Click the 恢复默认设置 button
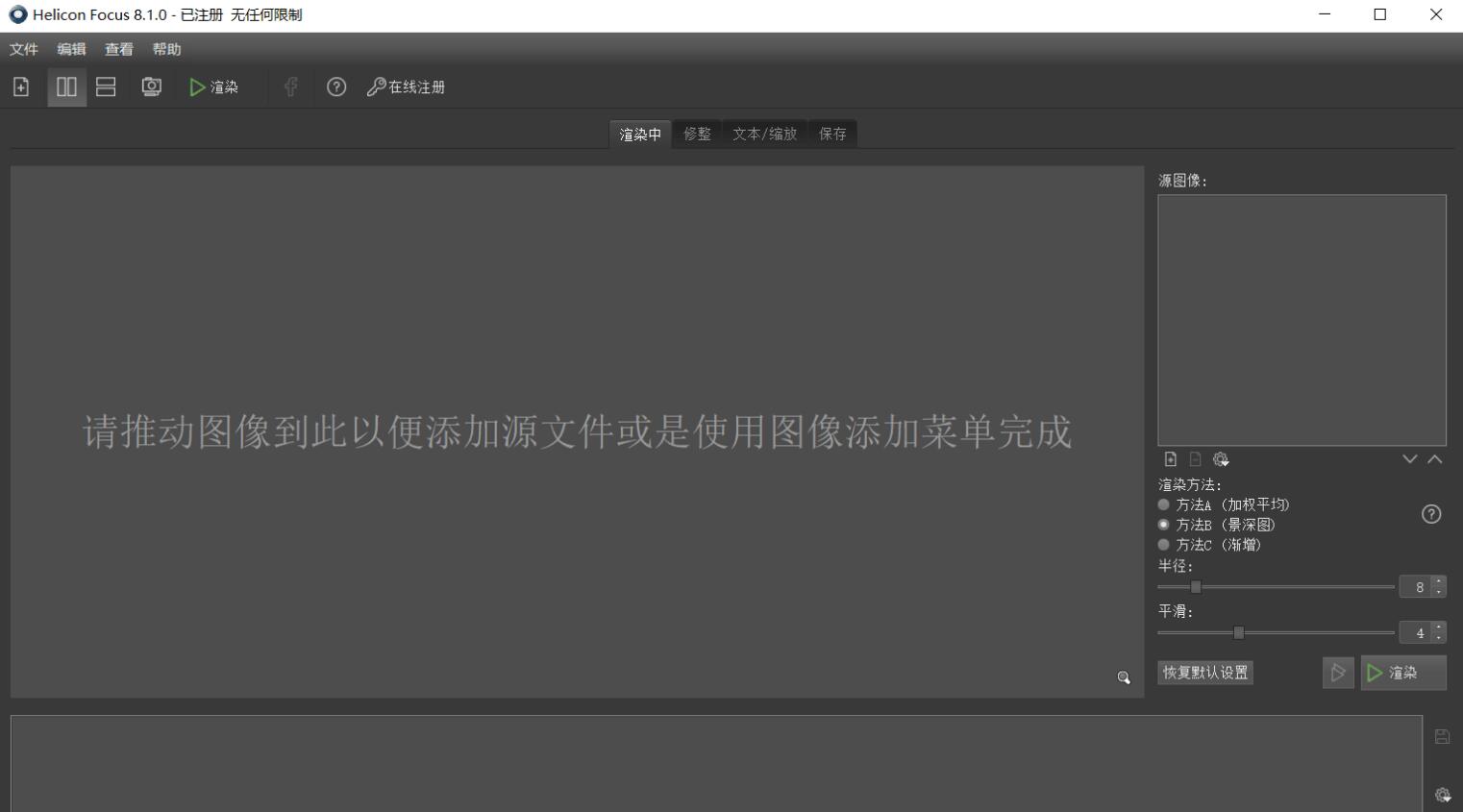Screen dimensions: 1463x812 1204,672
